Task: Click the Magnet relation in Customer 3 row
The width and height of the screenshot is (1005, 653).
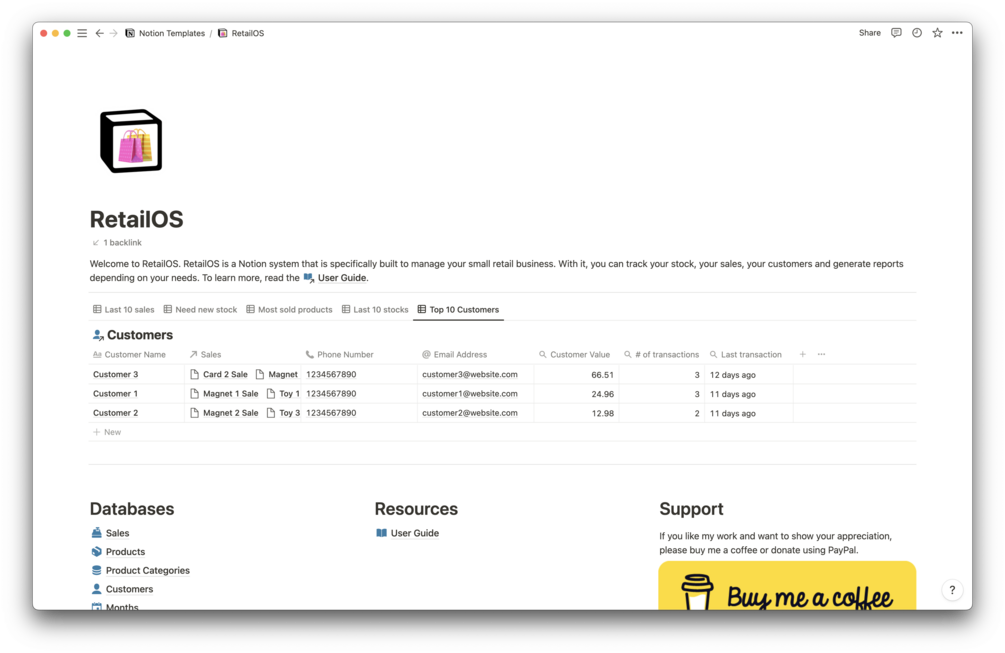Action: pos(277,374)
